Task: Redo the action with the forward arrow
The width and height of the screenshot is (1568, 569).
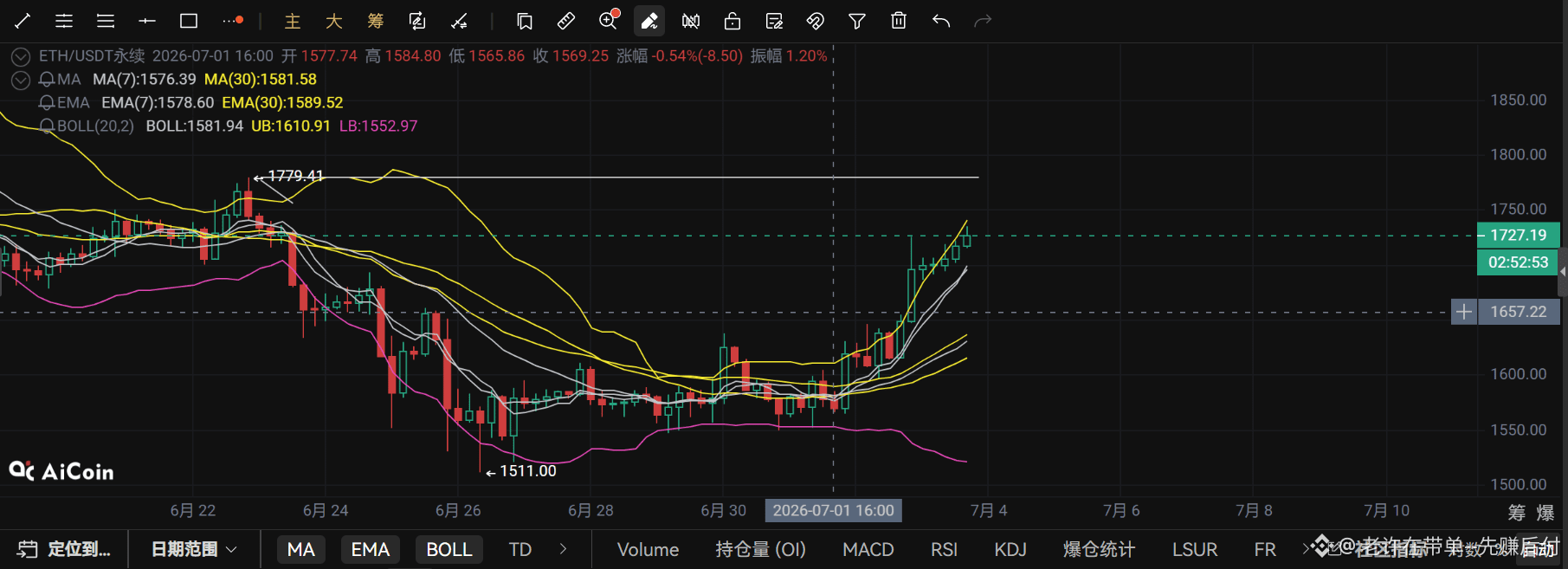Action: point(983,21)
